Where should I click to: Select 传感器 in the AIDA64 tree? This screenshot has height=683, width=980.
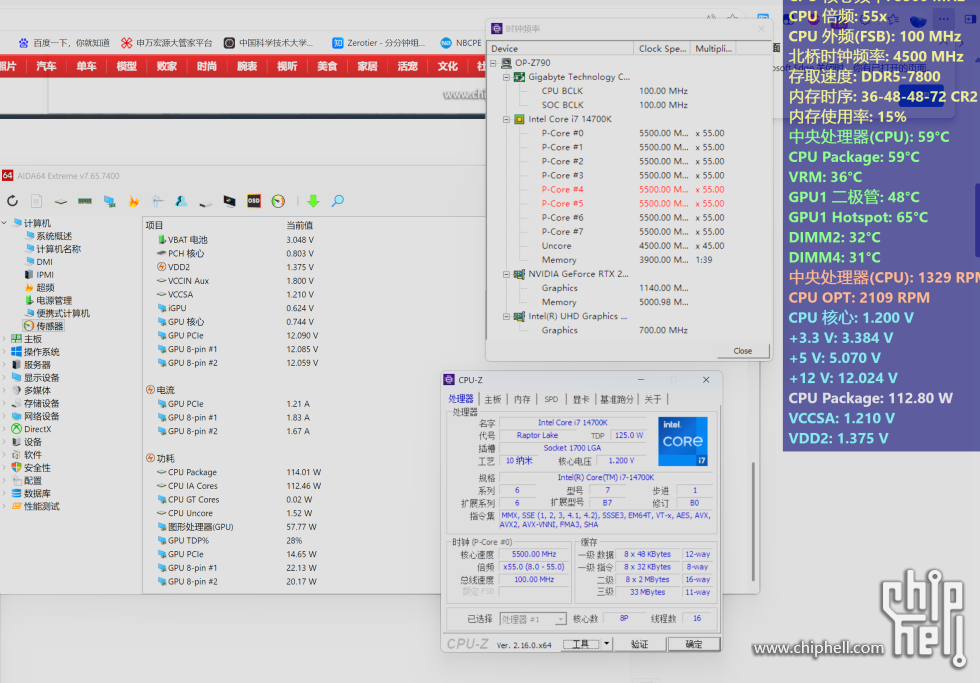tap(49, 326)
